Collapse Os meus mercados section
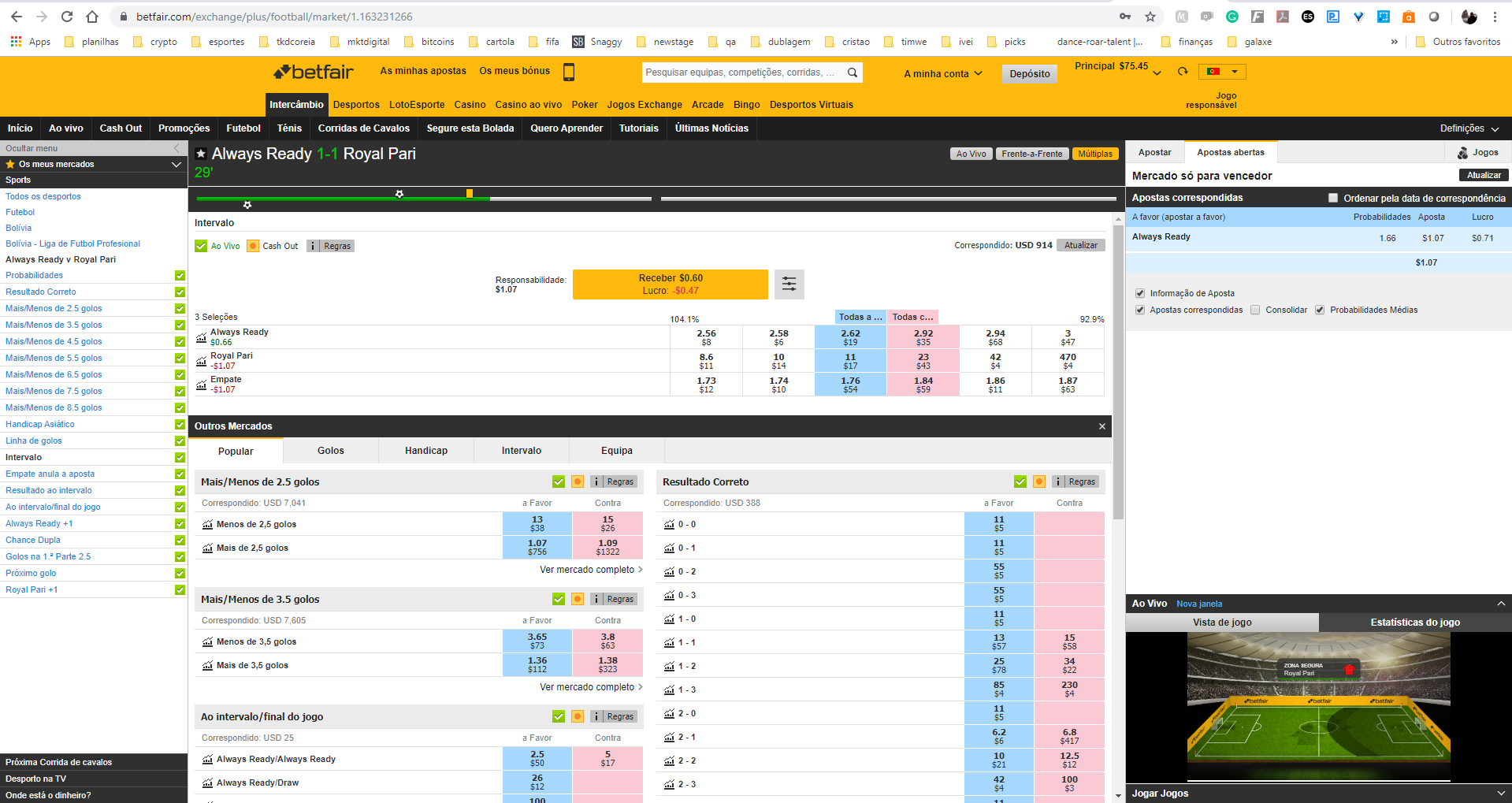This screenshot has width=1512, height=803. coord(176,164)
